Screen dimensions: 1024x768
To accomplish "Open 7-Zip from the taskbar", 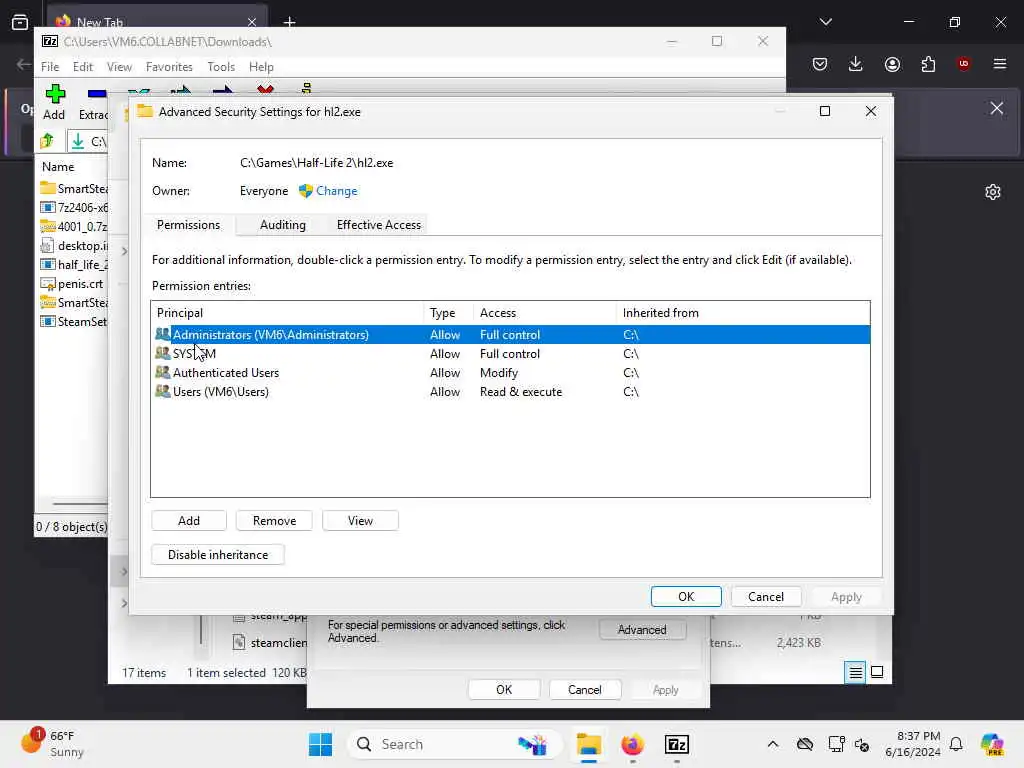I will click(677, 744).
